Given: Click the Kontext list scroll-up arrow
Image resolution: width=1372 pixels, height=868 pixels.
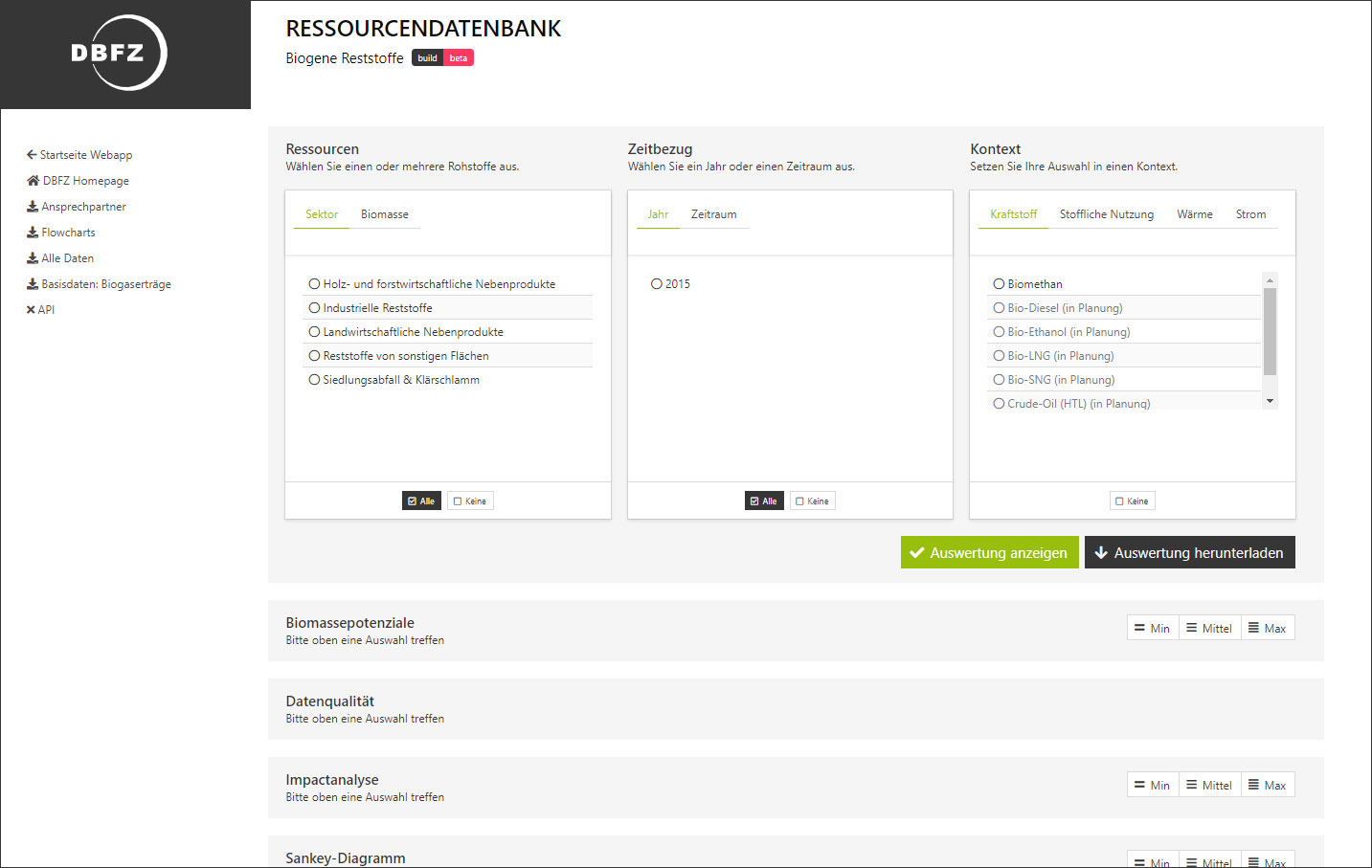Looking at the screenshot, I should (1271, 280).
